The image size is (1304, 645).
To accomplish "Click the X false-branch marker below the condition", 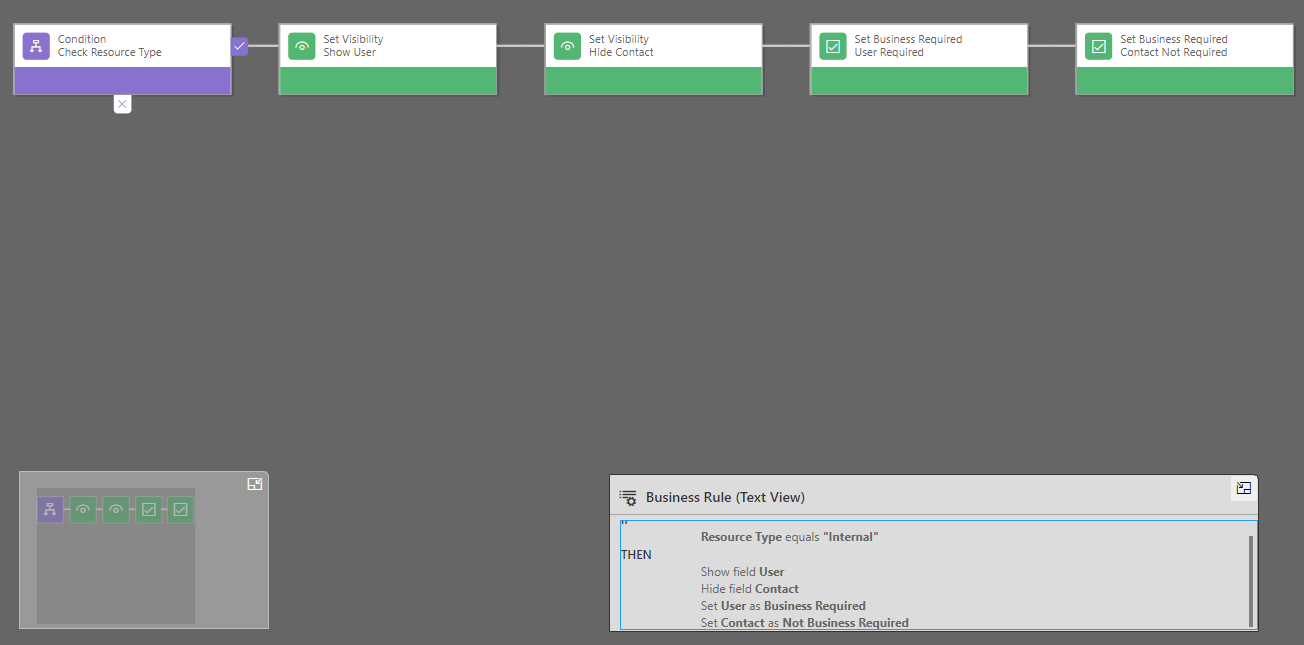I will tap(122, 104).
